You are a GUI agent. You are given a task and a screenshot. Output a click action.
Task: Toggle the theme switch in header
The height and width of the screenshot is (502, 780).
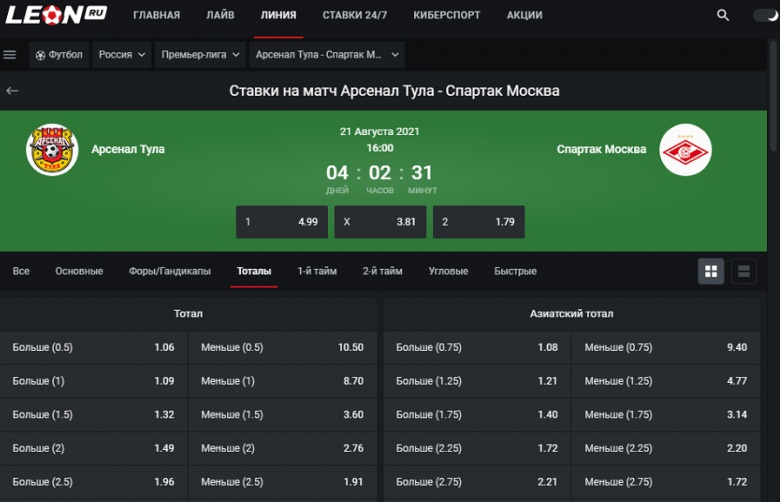tap(765, 16)
